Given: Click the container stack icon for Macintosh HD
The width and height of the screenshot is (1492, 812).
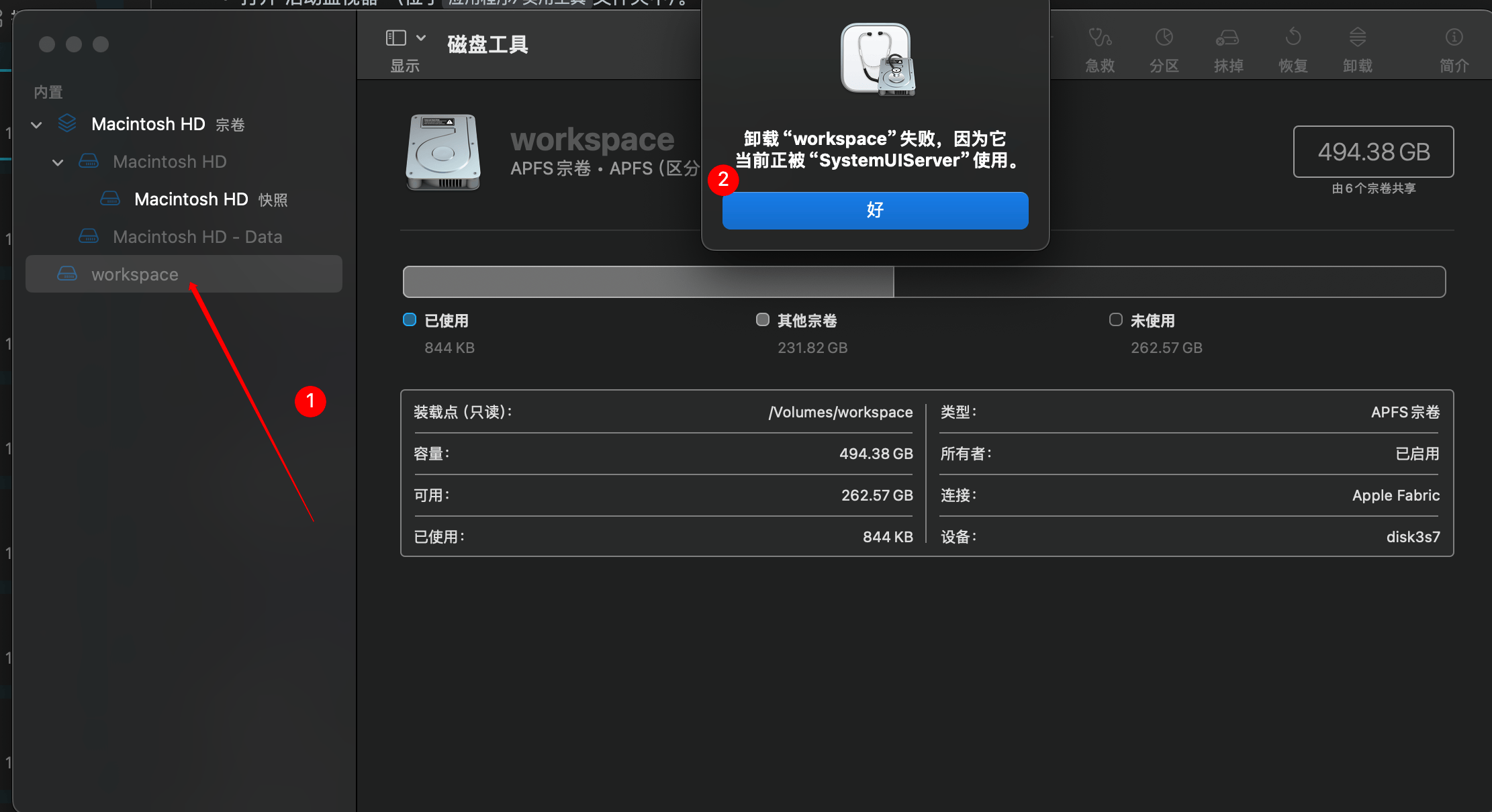Looking at the screenshot, I should click(67, 123).
